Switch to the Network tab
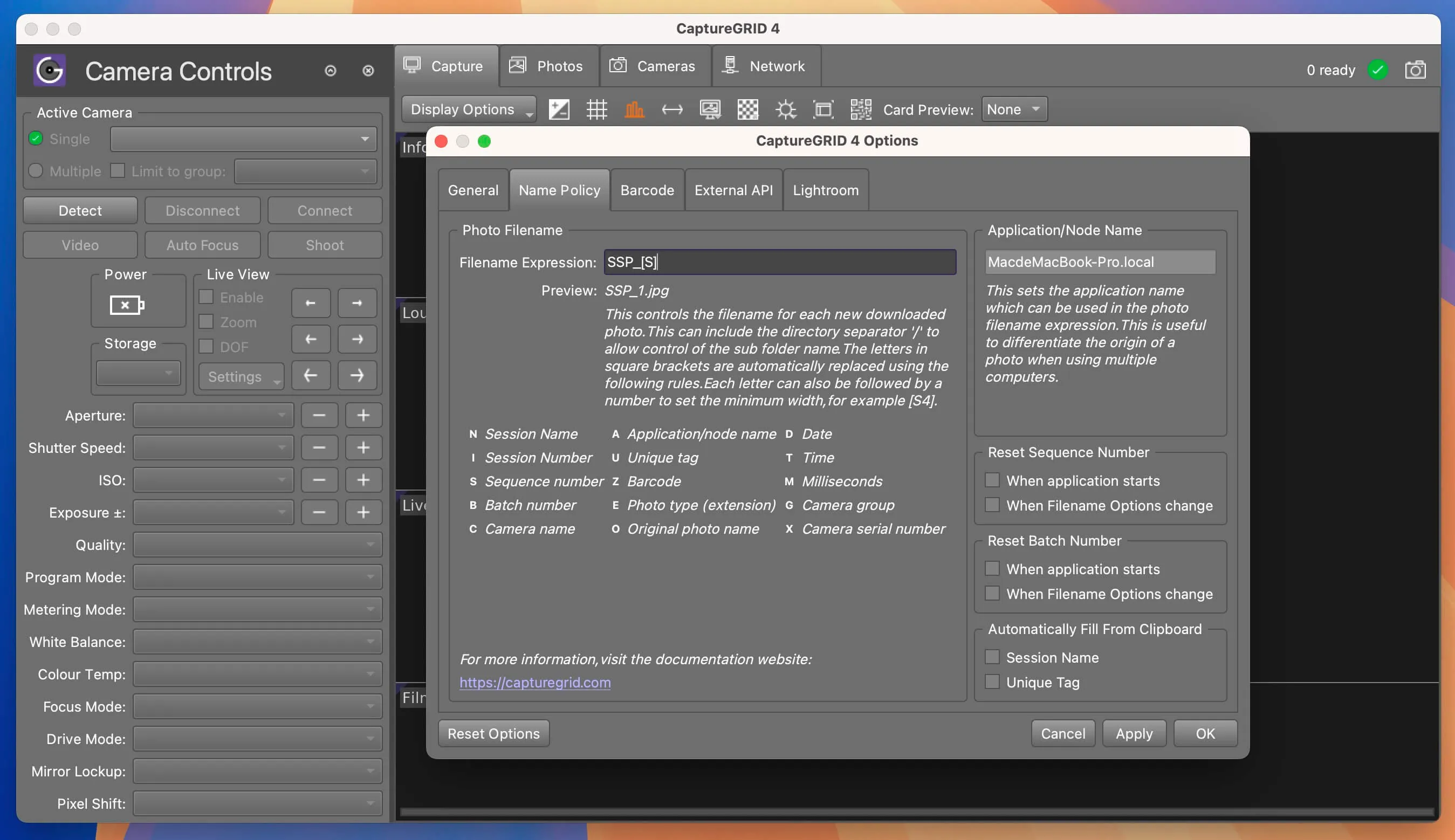This screenshot has height=840, width=1455. pos(767,66)
